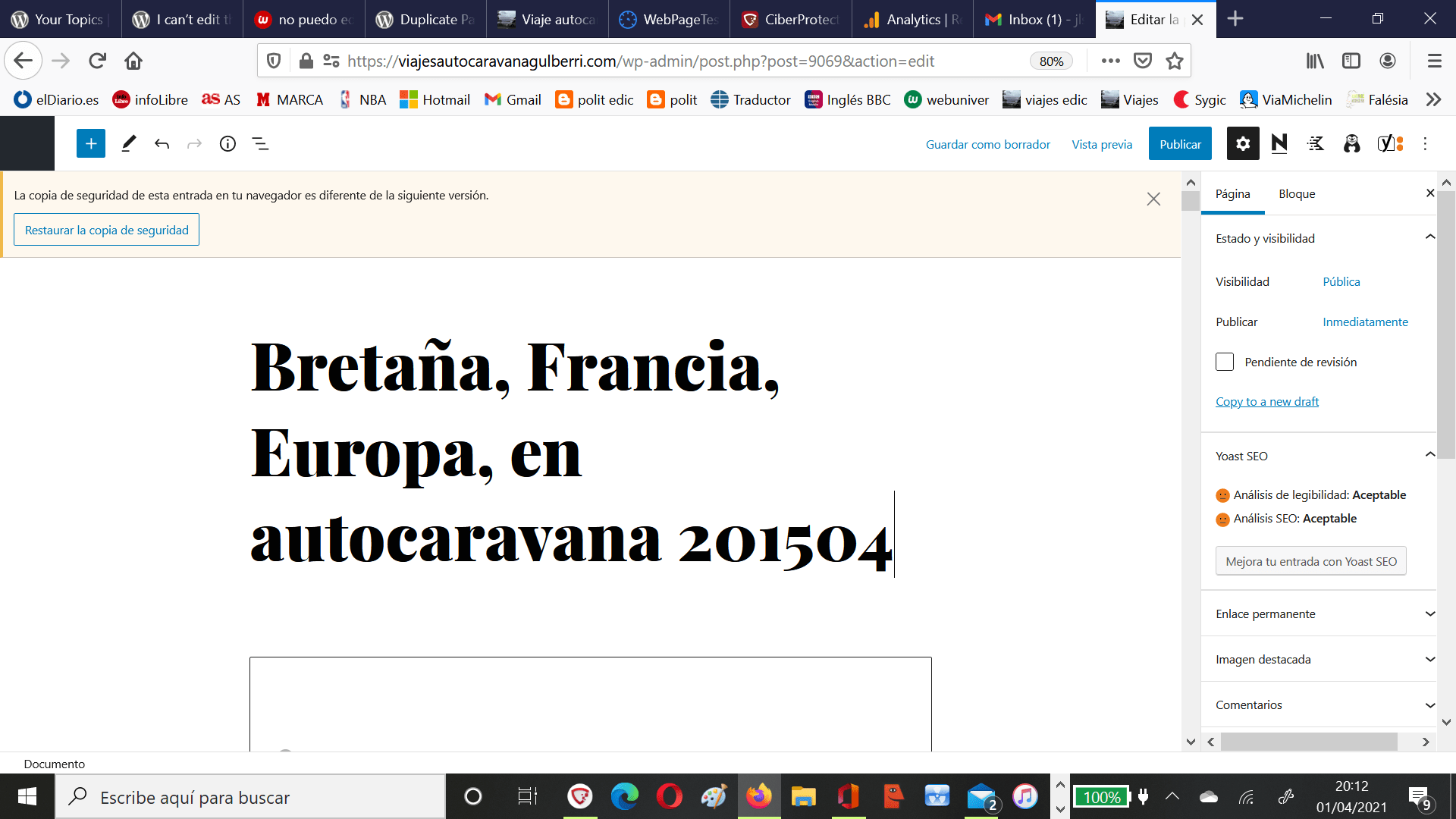
Task: Expand Enlace permanente section
Action: pyautogui.click(x=1319, y=613)
